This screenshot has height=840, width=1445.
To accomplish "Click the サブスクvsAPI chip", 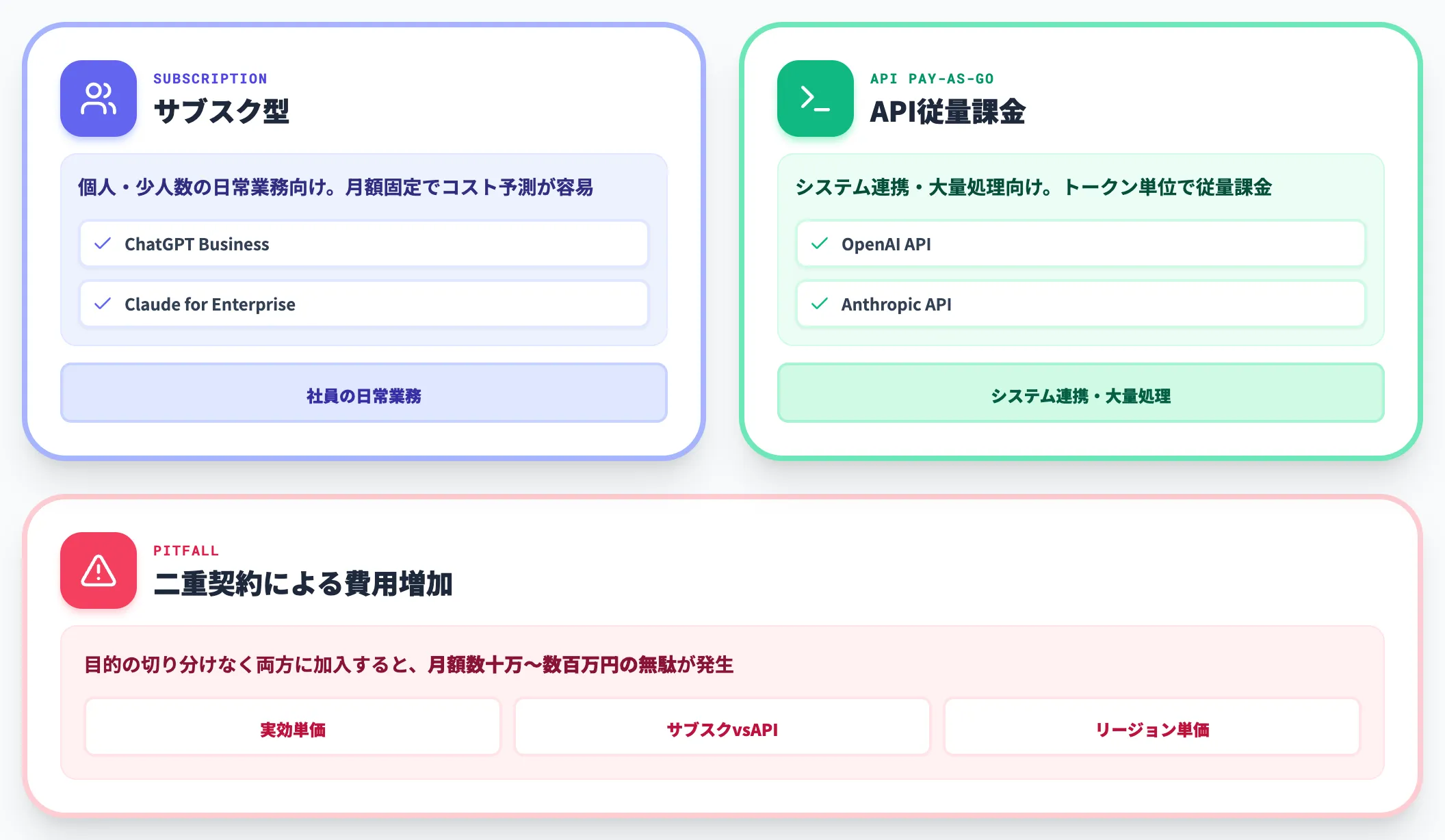I will point(722,726).
